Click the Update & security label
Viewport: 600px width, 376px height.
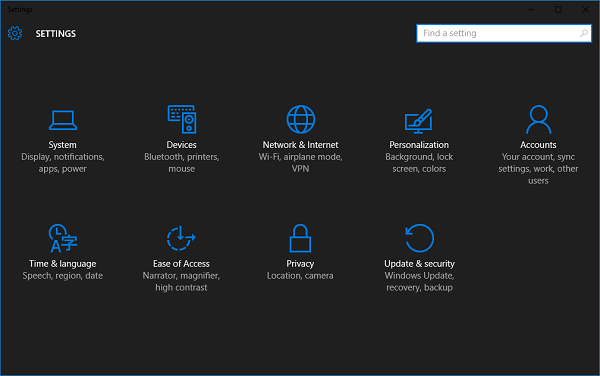[x=419, y=264]
